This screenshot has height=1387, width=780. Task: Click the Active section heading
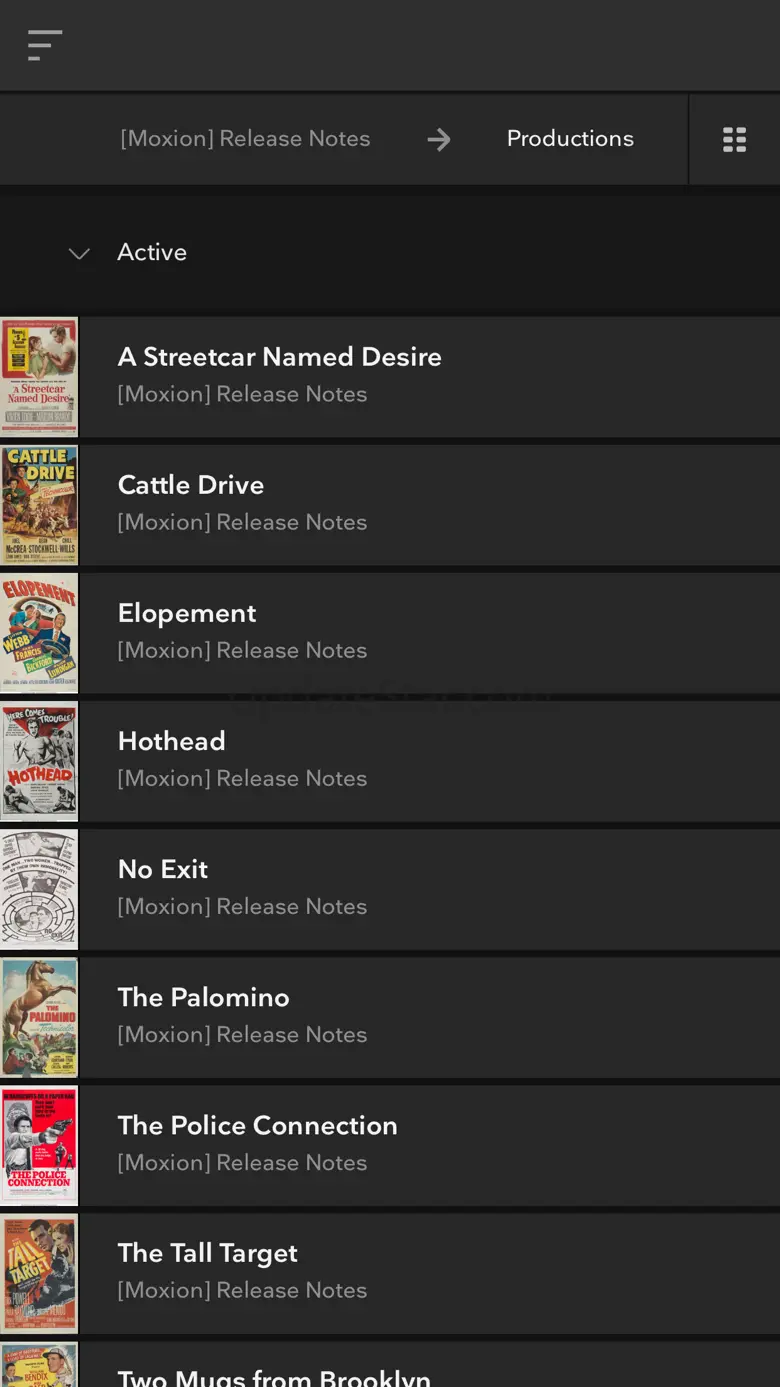point(152,252)
